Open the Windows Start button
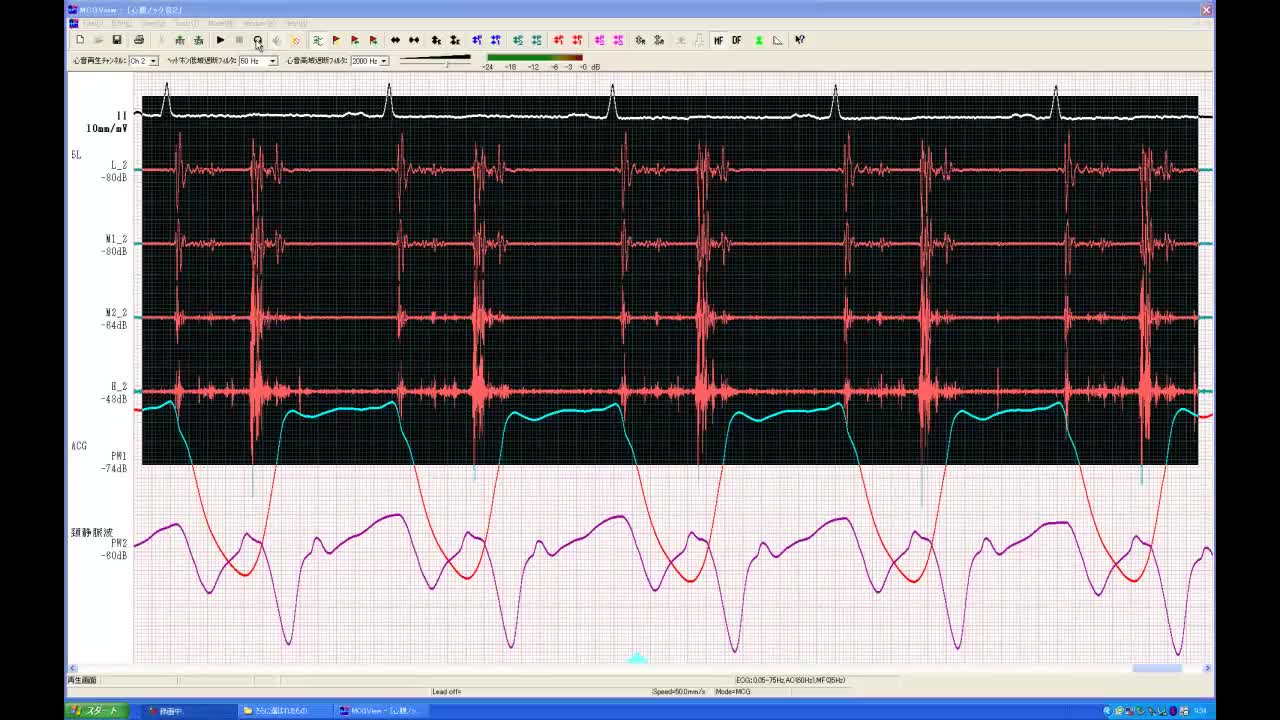 (x=96, y=711)
